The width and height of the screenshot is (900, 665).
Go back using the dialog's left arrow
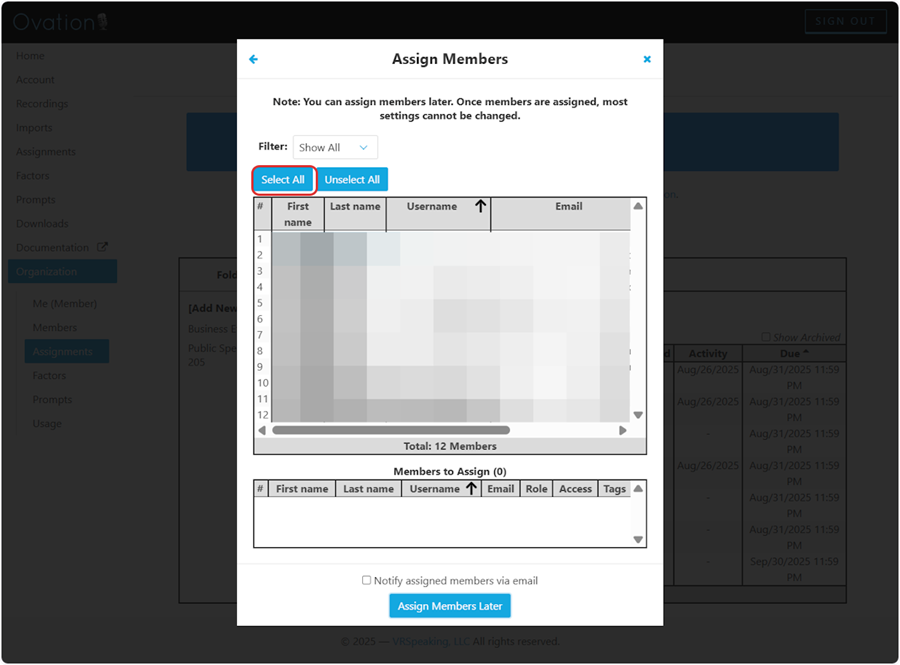point(253,59)
